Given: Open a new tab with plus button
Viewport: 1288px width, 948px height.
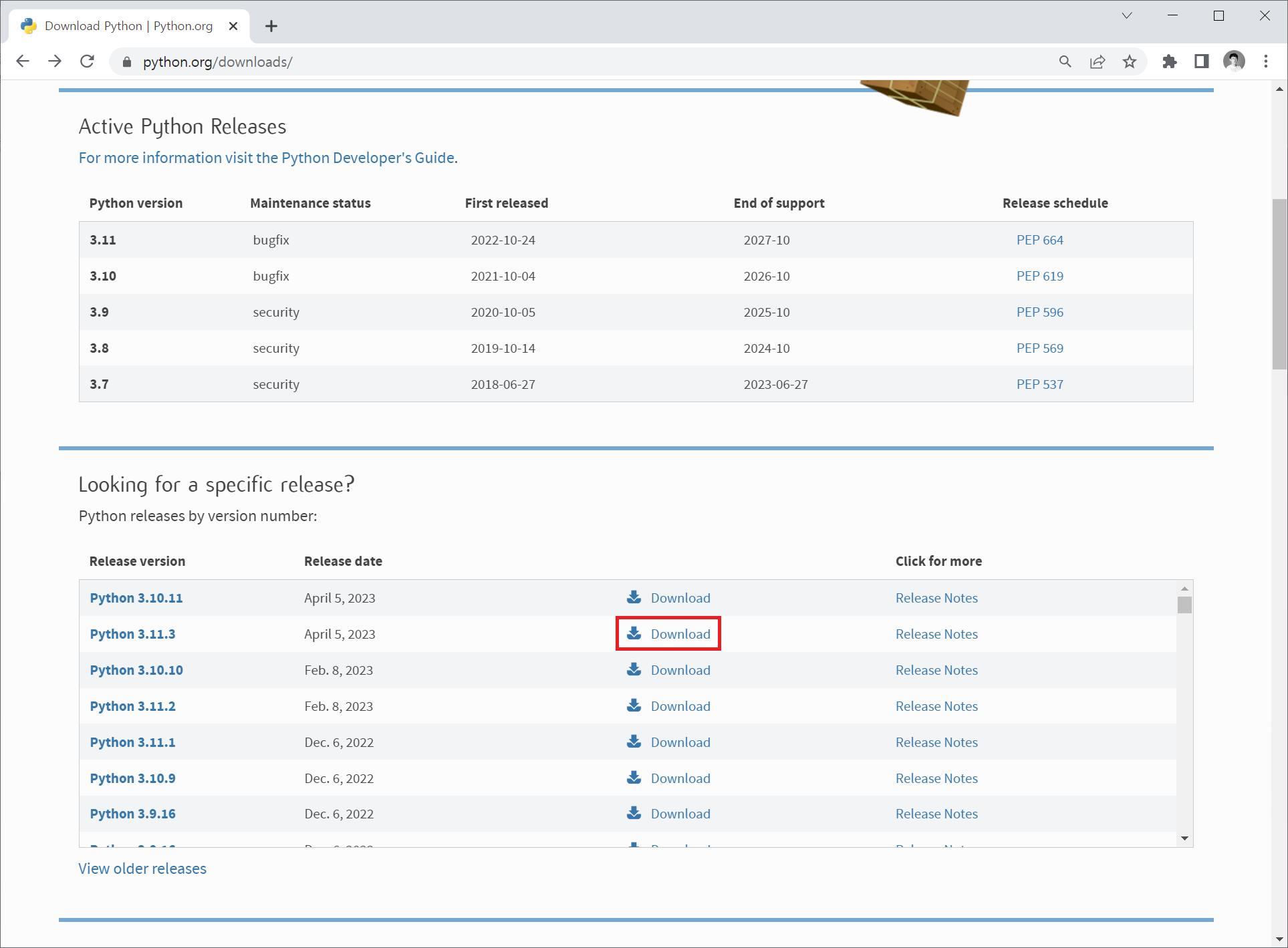Looking at the screenshot, I should 271,26.
